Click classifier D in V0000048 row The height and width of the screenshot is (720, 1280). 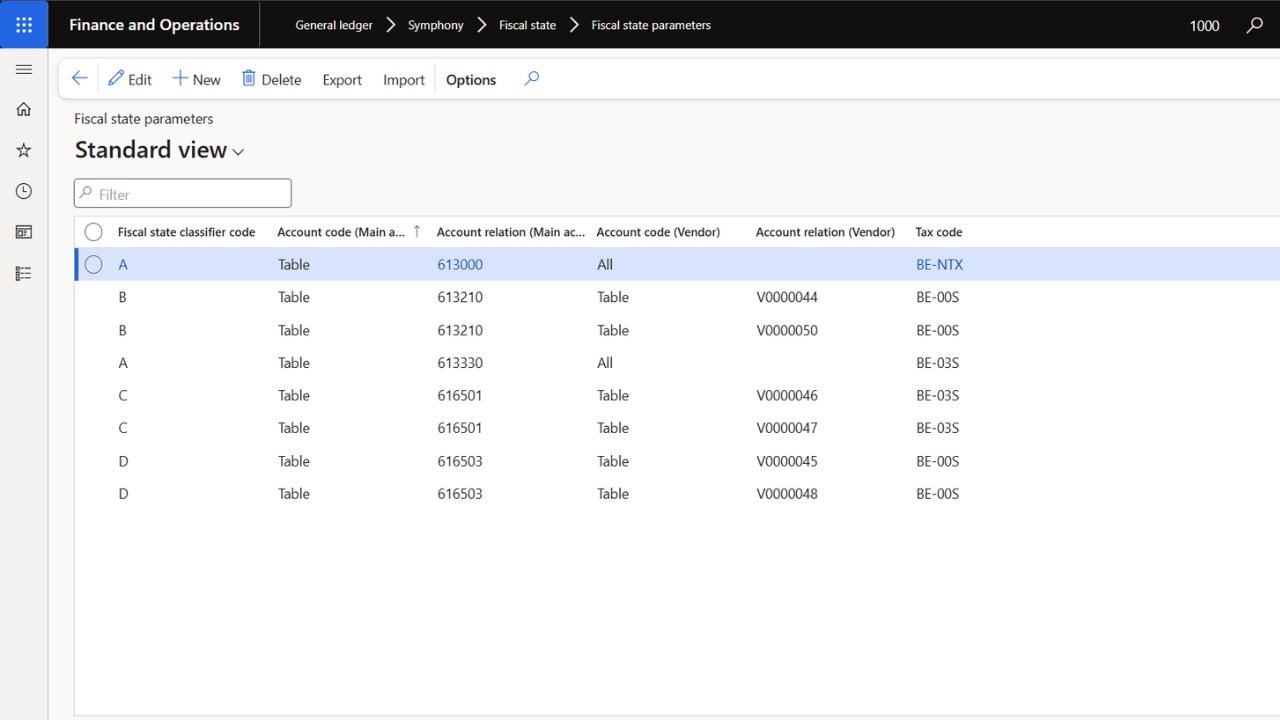pyautogui.click(x=123, y=494)
